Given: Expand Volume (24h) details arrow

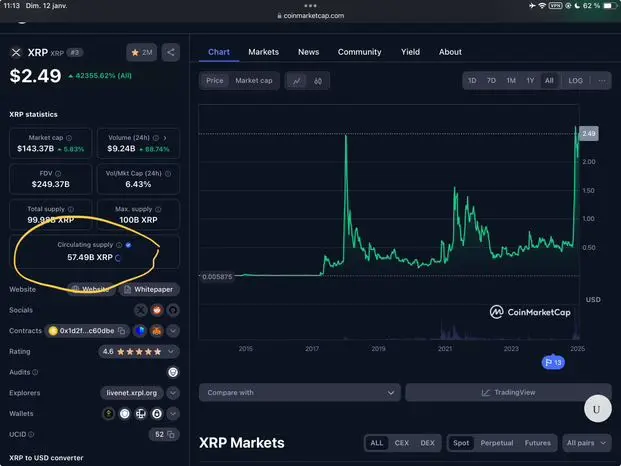Looking at the screenshot, I should [165, 138].
